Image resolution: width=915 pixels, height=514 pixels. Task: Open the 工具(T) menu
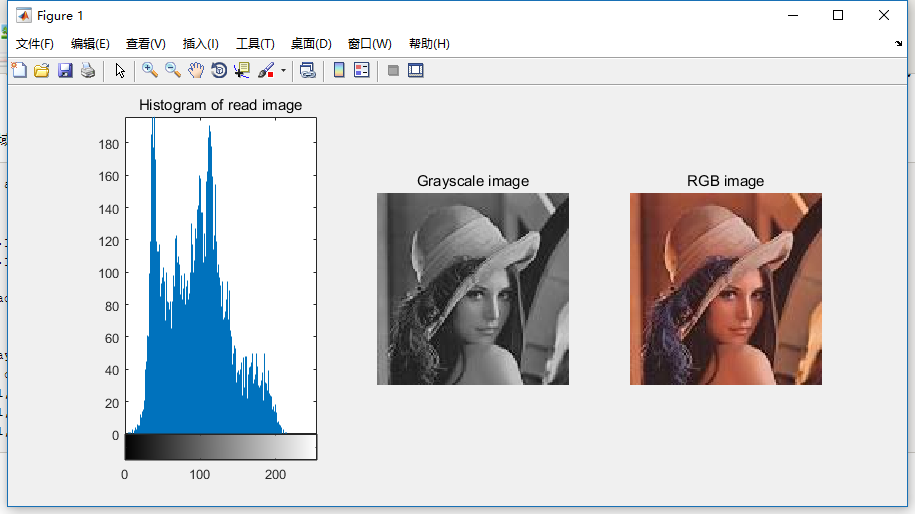tap(255, 44)
